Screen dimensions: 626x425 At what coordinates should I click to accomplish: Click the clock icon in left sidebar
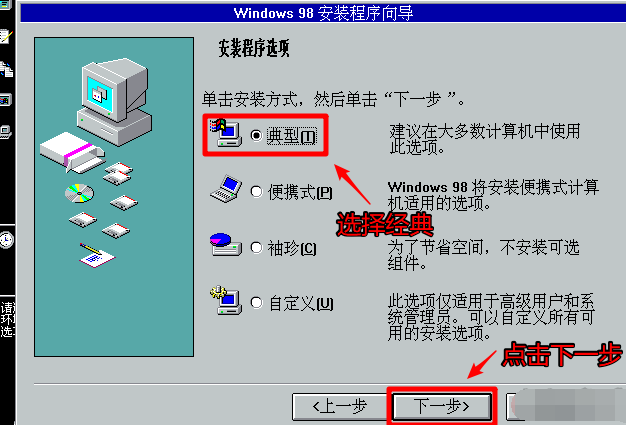(x=6, y=240)
